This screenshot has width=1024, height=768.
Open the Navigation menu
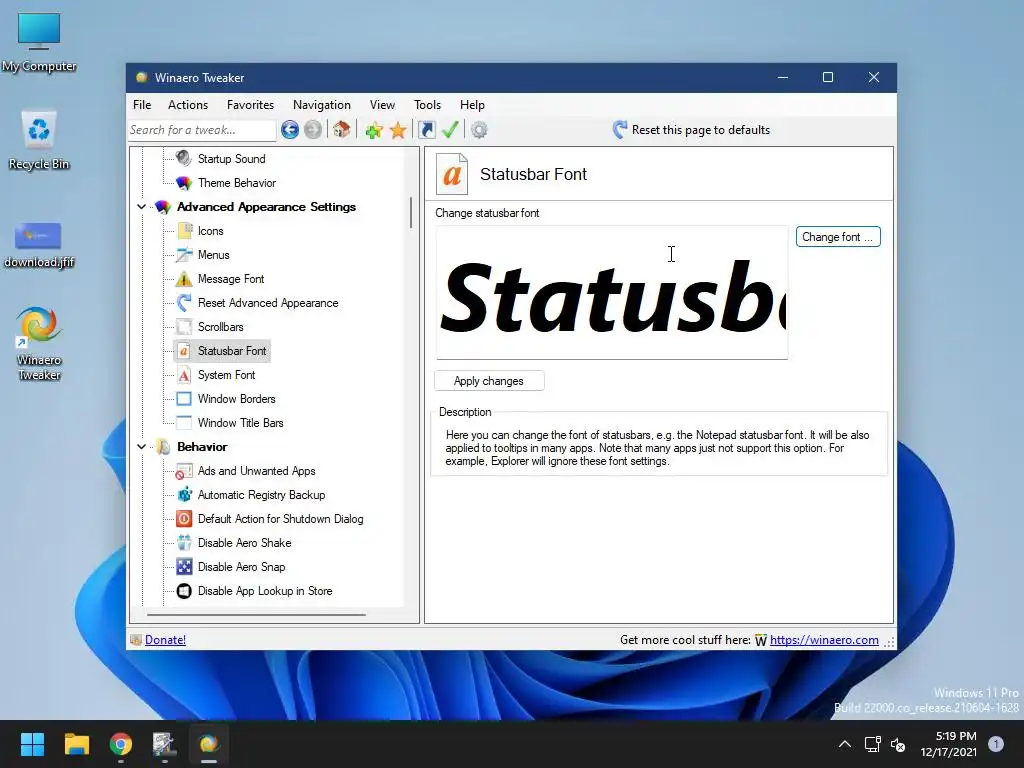click(321, 104)
